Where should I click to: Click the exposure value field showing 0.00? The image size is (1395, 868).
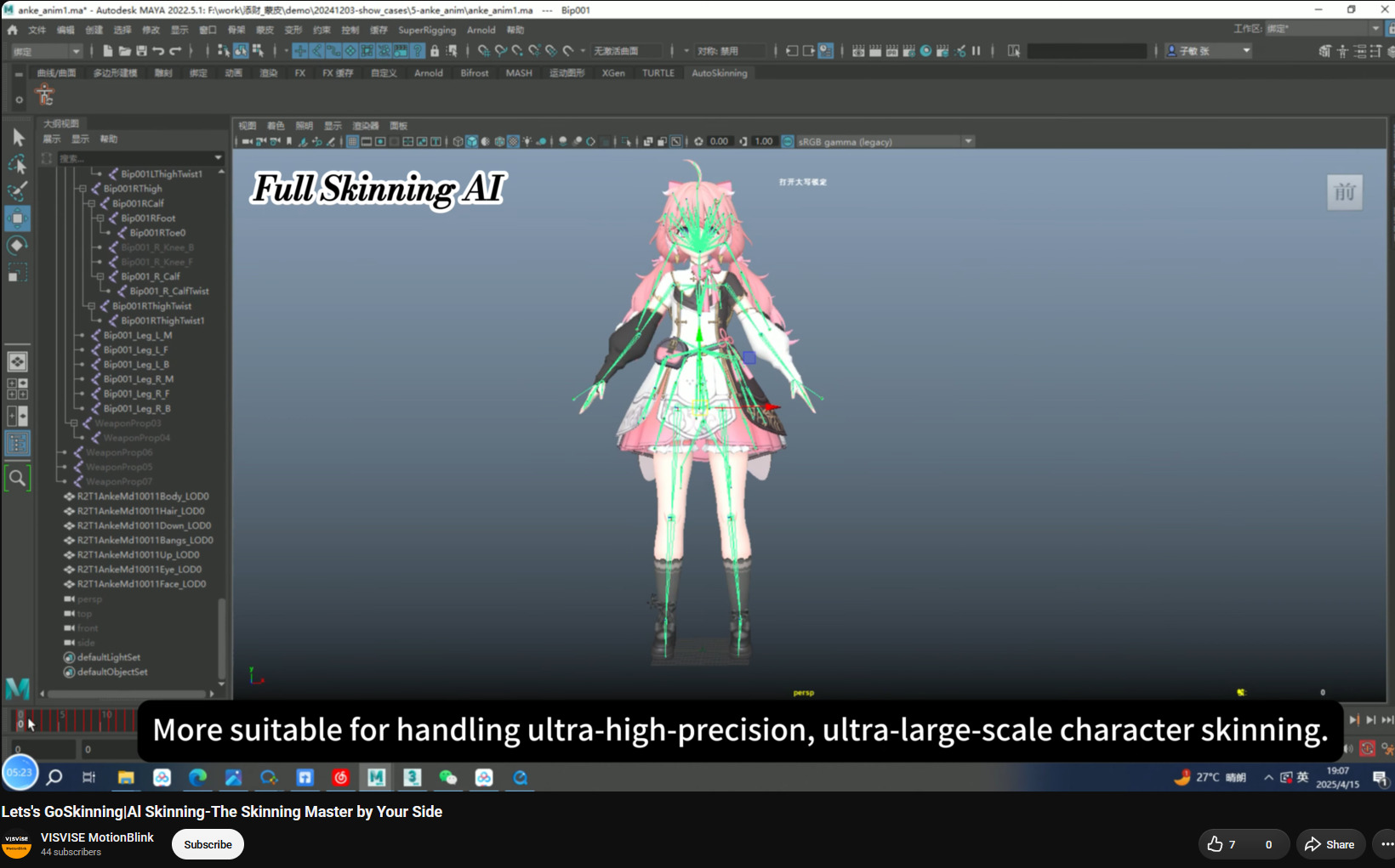coord(719,142)
